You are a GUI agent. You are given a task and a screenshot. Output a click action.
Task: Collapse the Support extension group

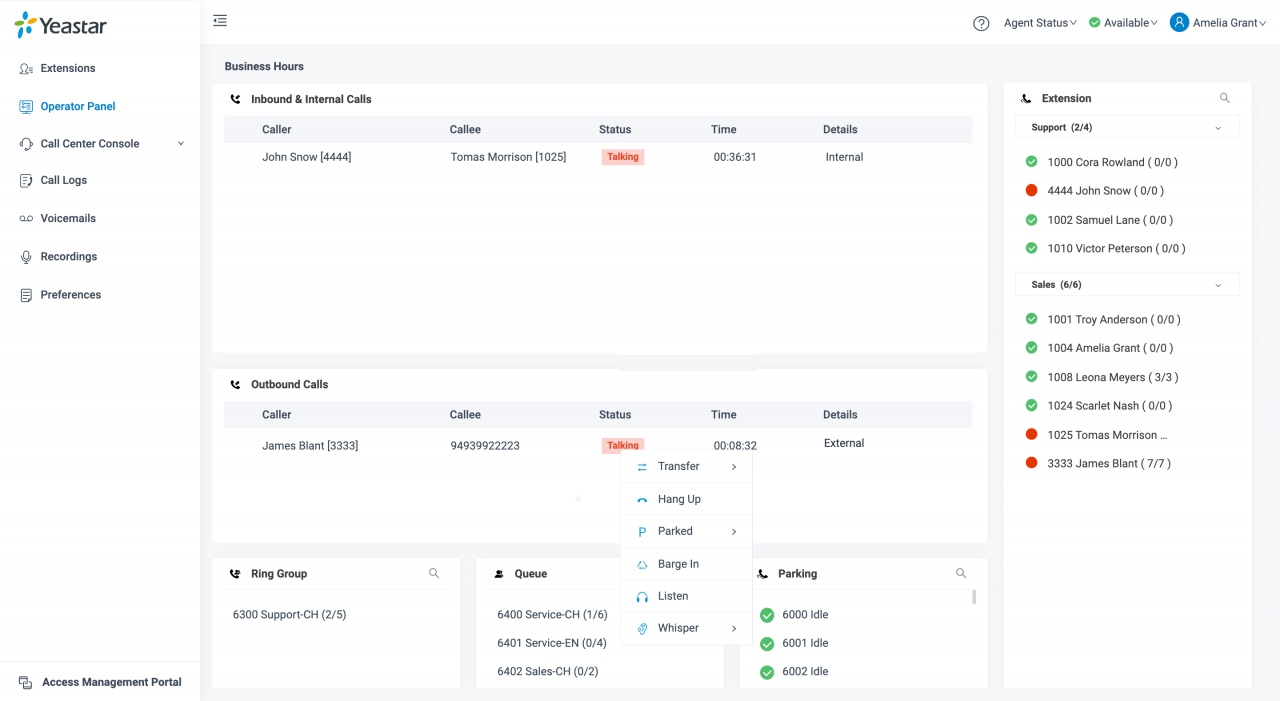coord(1217,128)
